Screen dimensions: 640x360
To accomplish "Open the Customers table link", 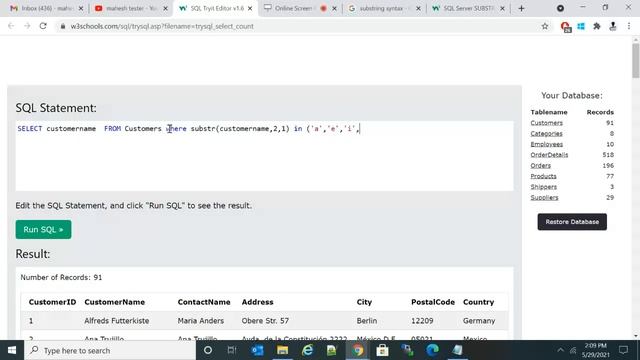I will [547, 123].
